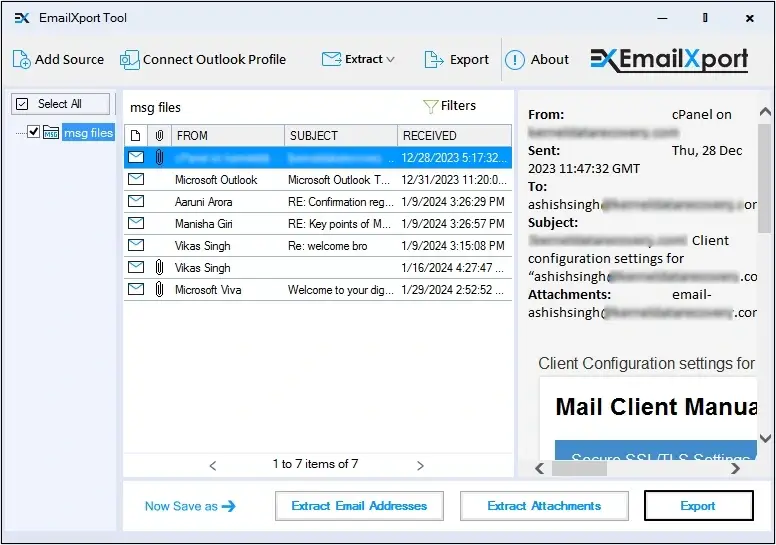Click the Extract Email Addresses button
Image resolution: width=776 pixels, height=545 pixels.
coord(359,506)
